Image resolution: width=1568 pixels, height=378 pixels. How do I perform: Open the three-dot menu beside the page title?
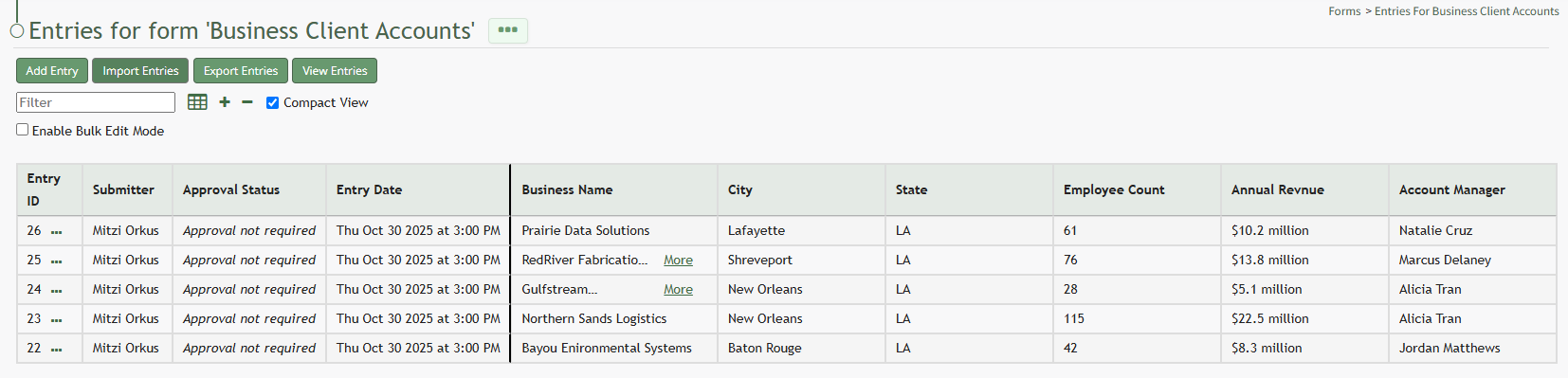tap(508, 30)
